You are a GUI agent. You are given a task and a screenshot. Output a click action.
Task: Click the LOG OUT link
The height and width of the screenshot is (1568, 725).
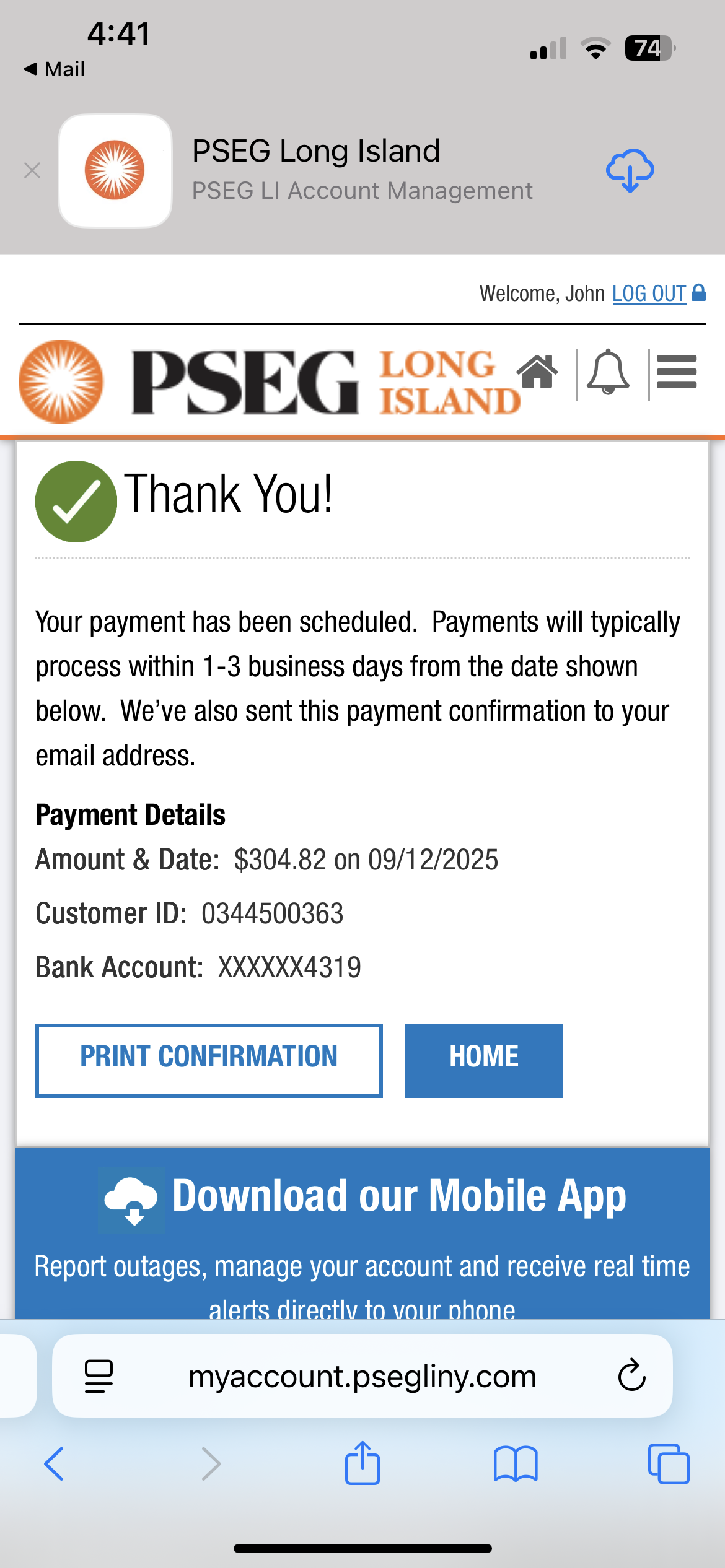(x=649, y=294)
